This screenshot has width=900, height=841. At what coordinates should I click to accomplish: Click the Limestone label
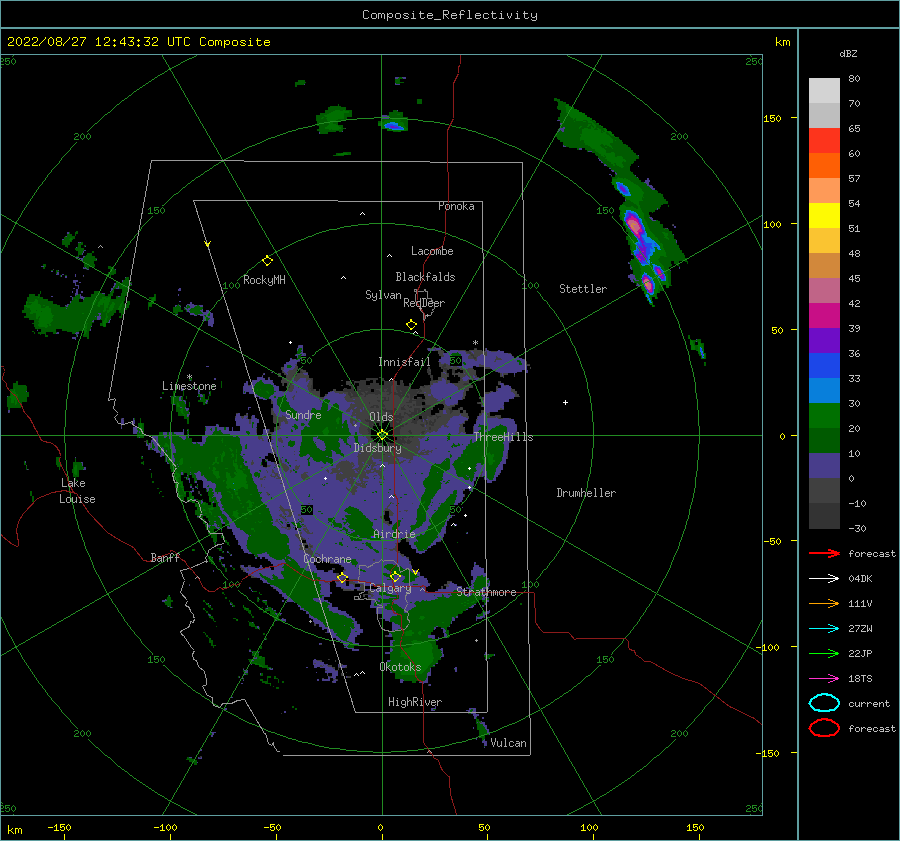point(189,386)
